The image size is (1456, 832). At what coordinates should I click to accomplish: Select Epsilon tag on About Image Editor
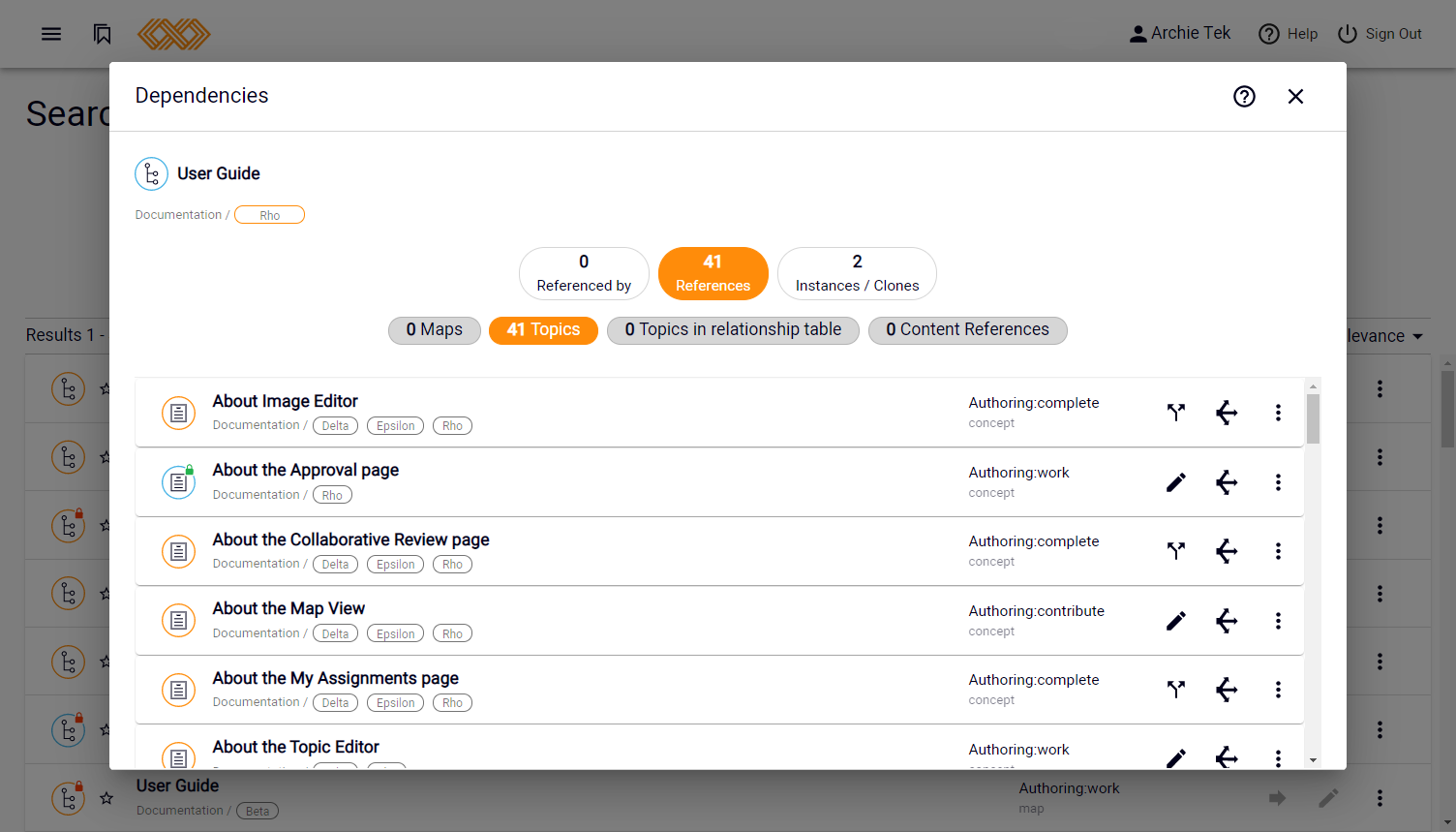coord(395,426)
